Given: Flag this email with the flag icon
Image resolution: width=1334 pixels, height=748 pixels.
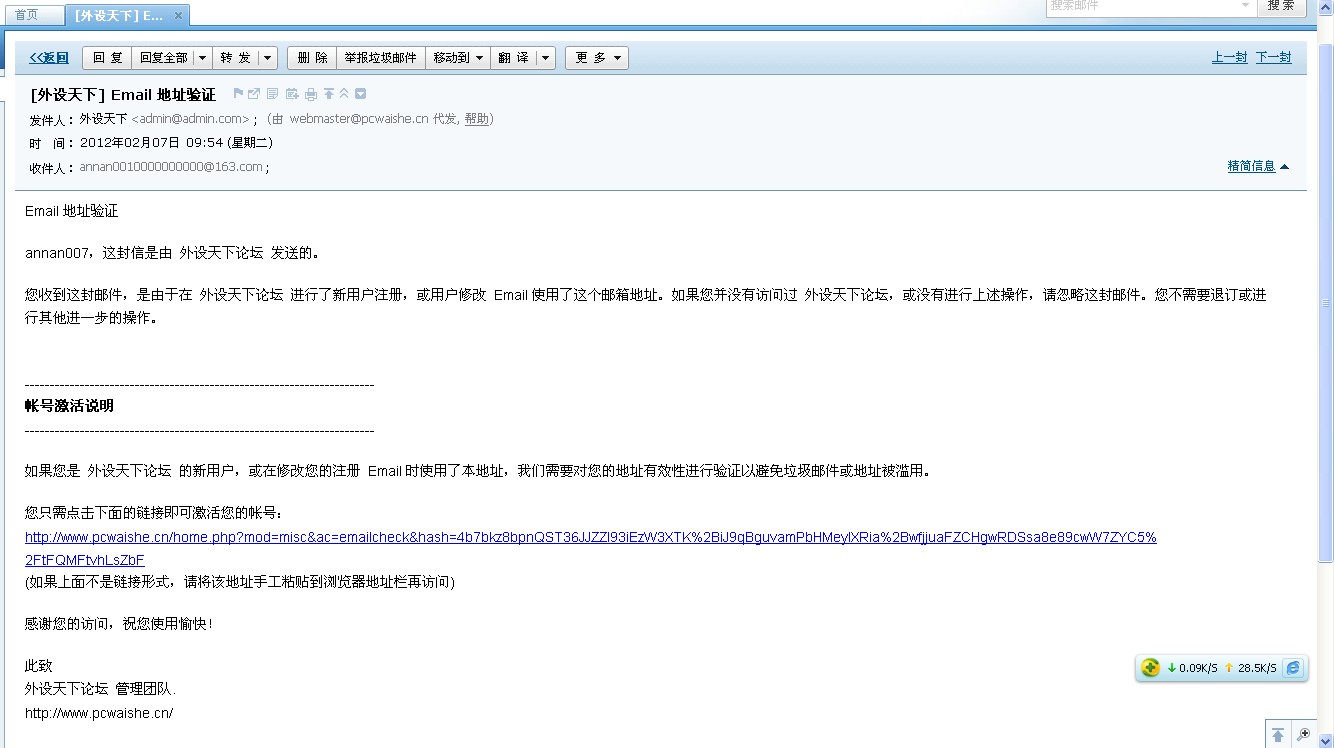Looking at the screenshot, I should (238, 94).
